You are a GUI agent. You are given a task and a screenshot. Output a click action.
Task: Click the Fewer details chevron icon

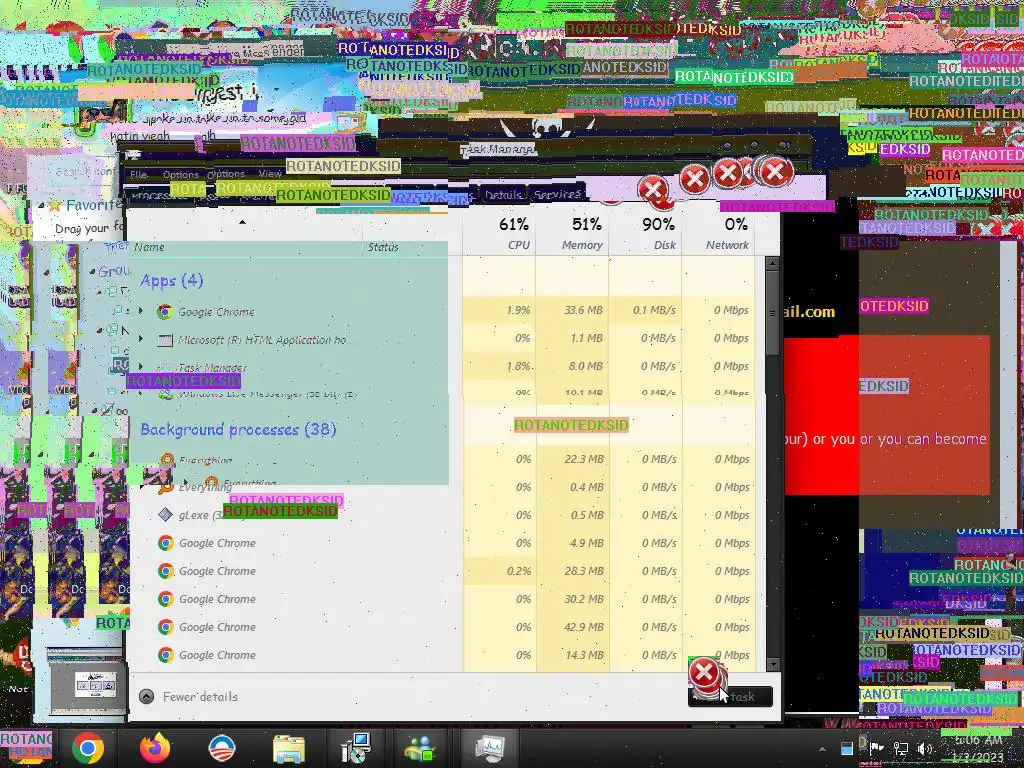click(x=147, y=697)
